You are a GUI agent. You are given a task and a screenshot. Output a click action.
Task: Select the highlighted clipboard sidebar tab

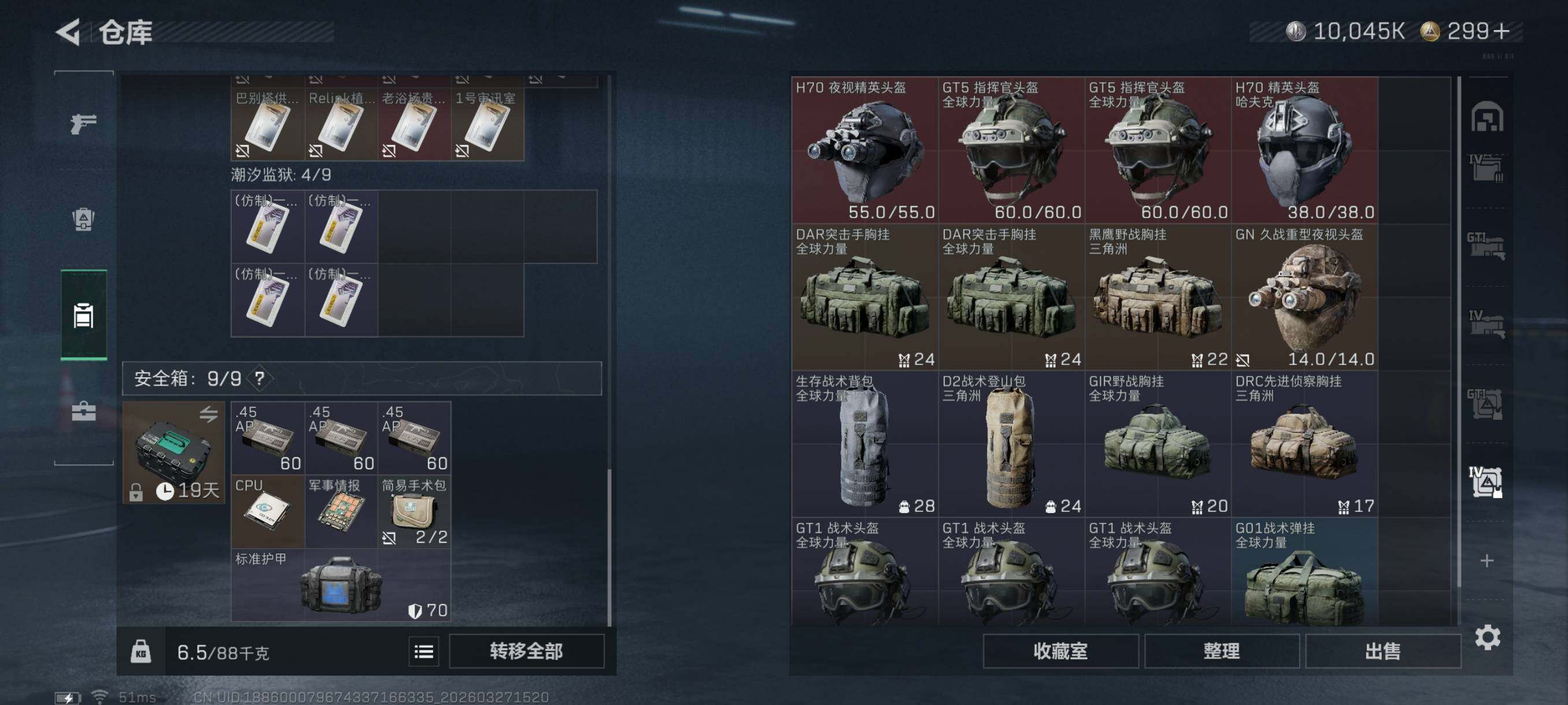pos(83,314)
